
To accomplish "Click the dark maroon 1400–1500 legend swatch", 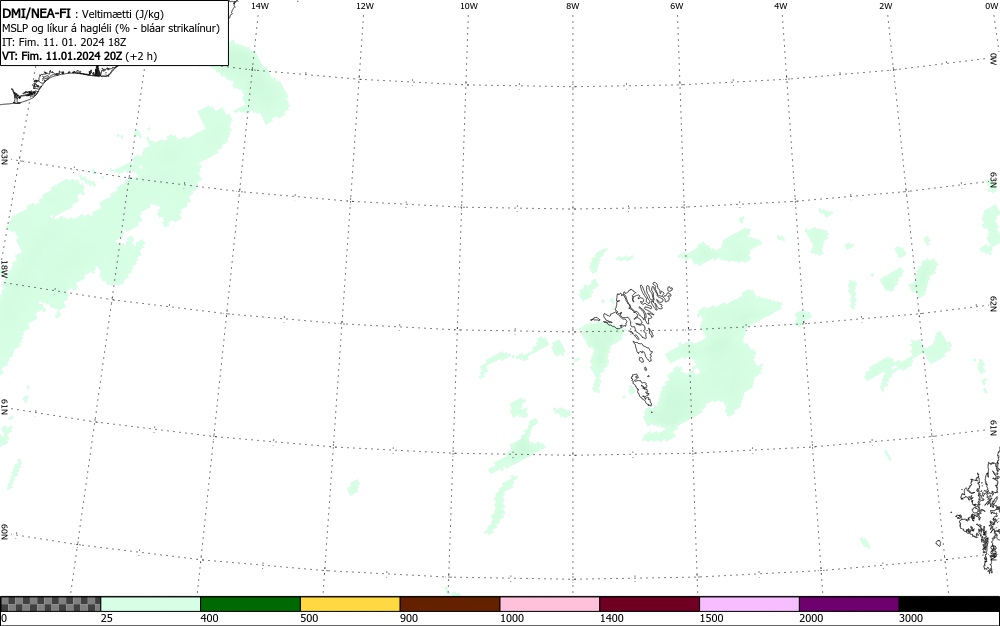I will (649, 604).
